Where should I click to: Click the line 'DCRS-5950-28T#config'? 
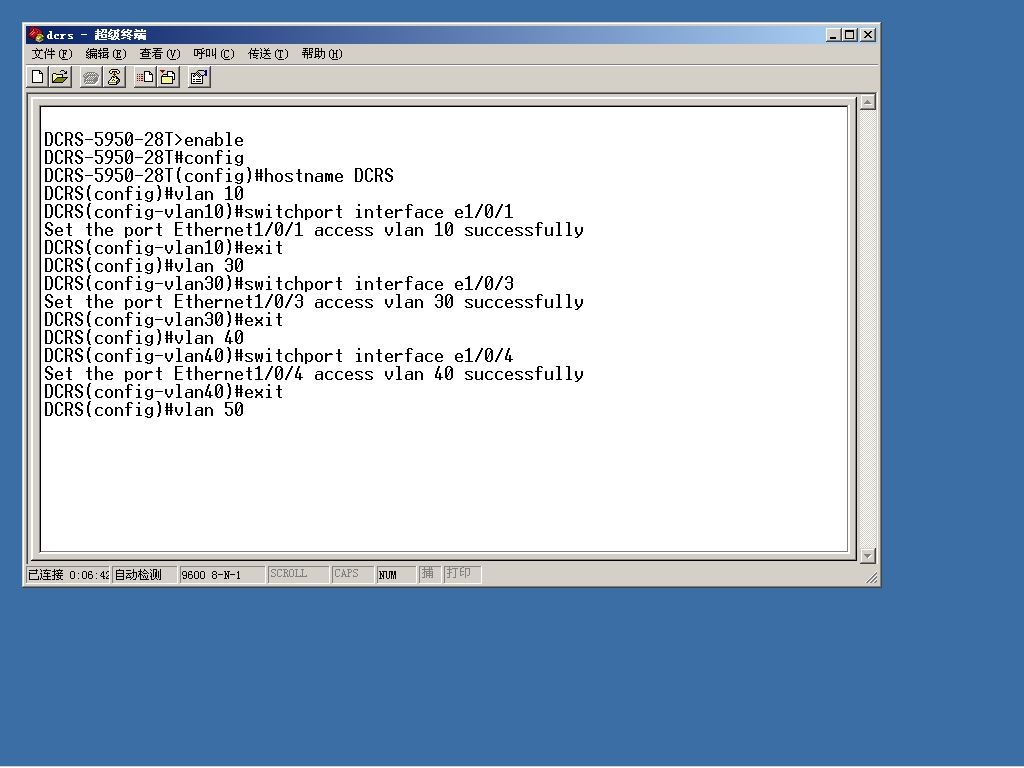coord(144,158)
